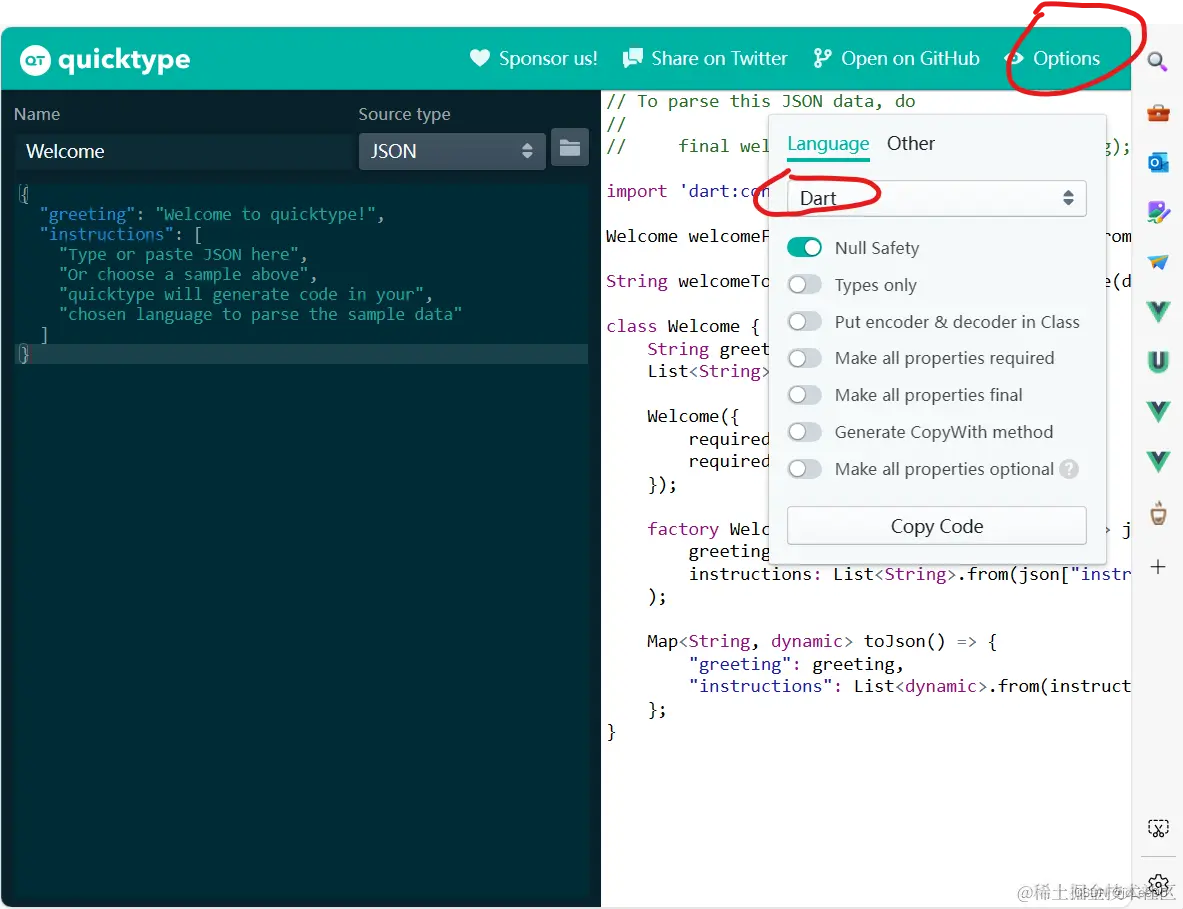Click the screenshot capture sidebar icon
1183x909 pixels.
pos(1158,828)
